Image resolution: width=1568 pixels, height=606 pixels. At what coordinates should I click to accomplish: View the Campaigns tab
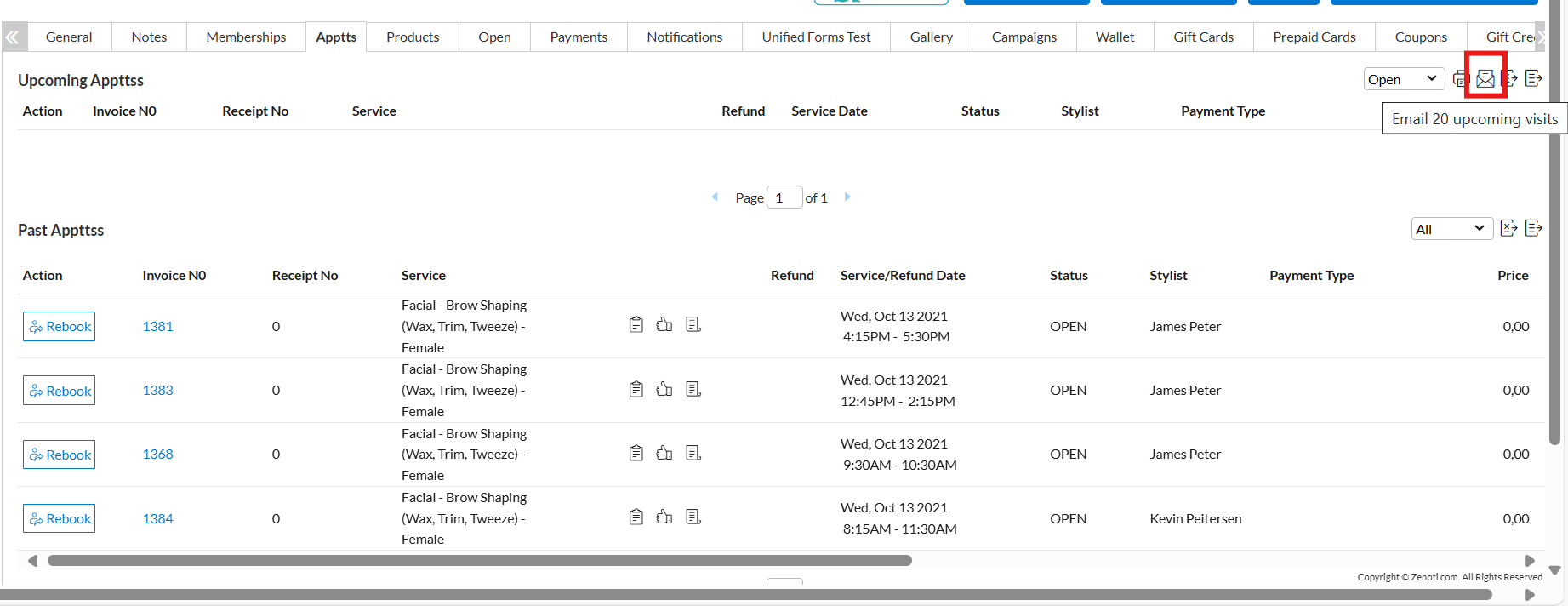1024,37
